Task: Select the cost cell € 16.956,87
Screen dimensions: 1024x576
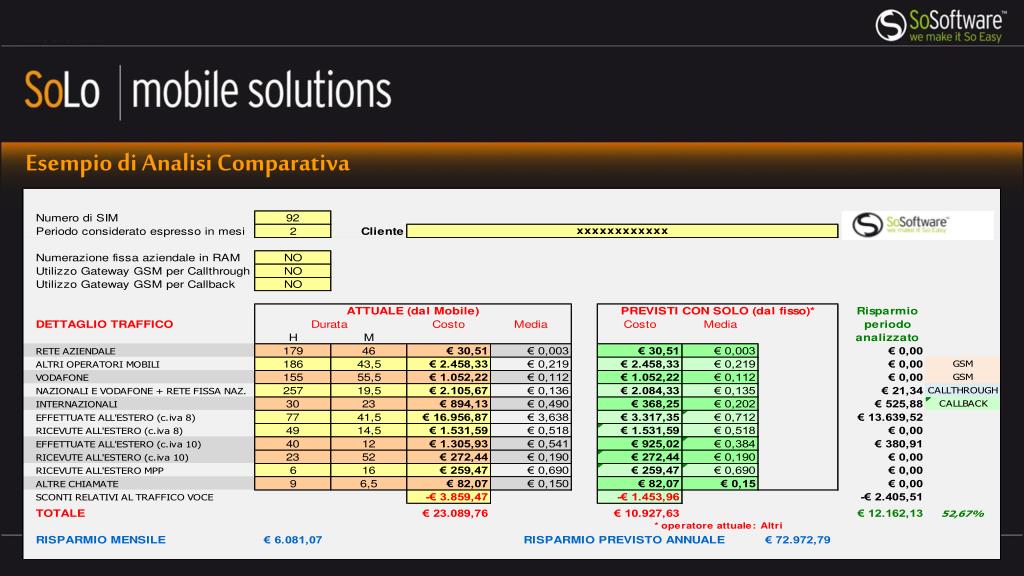Action: [449, 417]
